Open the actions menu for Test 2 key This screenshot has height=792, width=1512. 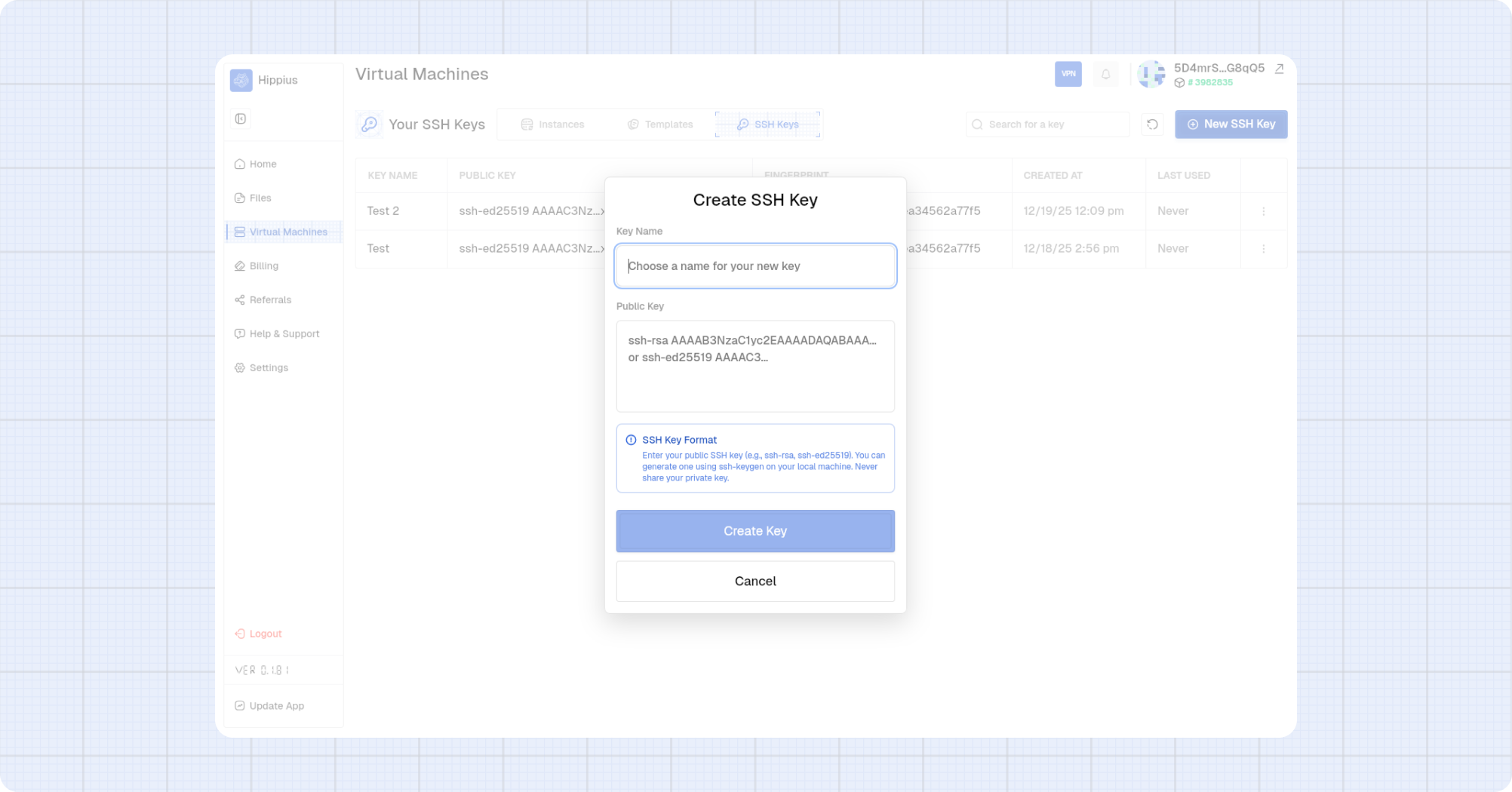pos(1263,211)
